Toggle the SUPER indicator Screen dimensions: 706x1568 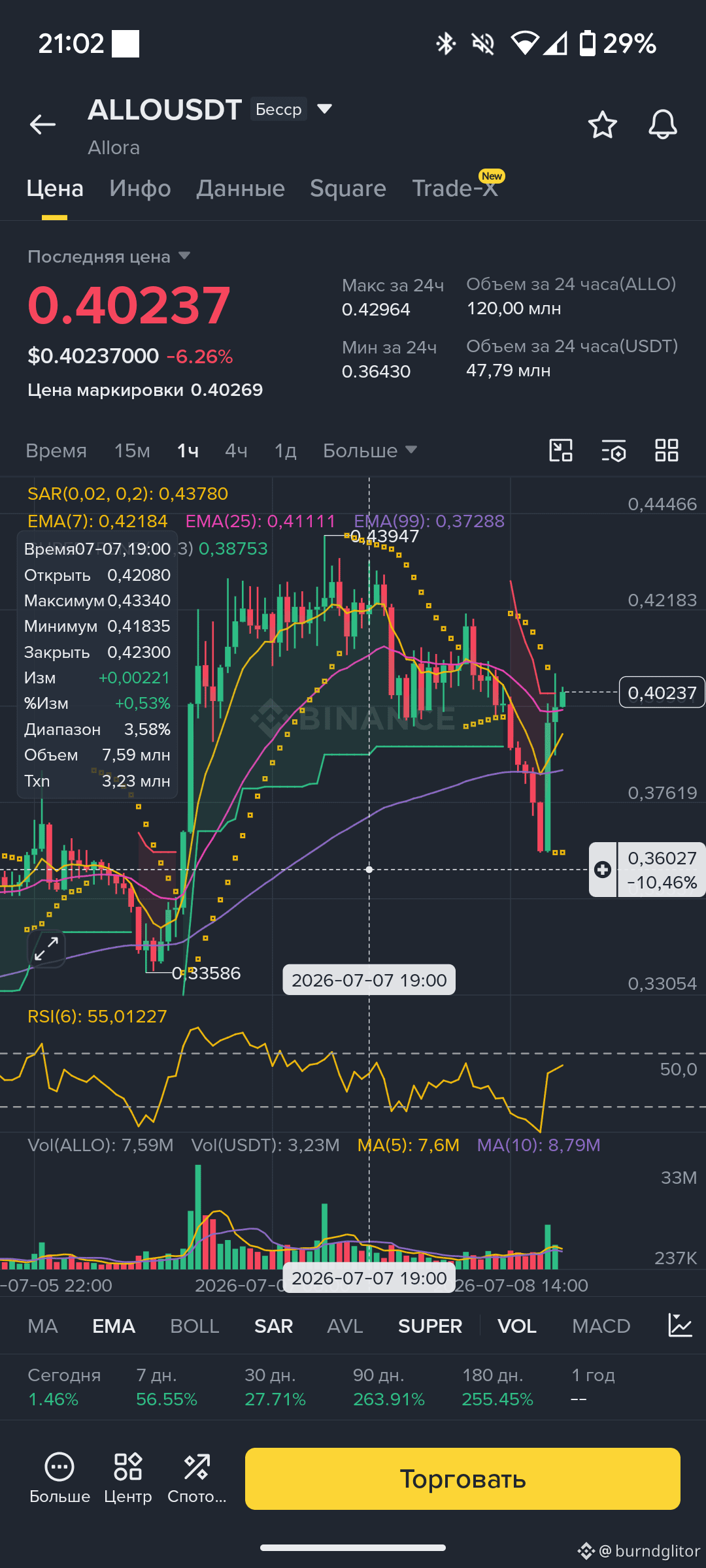click(430, 1326)
